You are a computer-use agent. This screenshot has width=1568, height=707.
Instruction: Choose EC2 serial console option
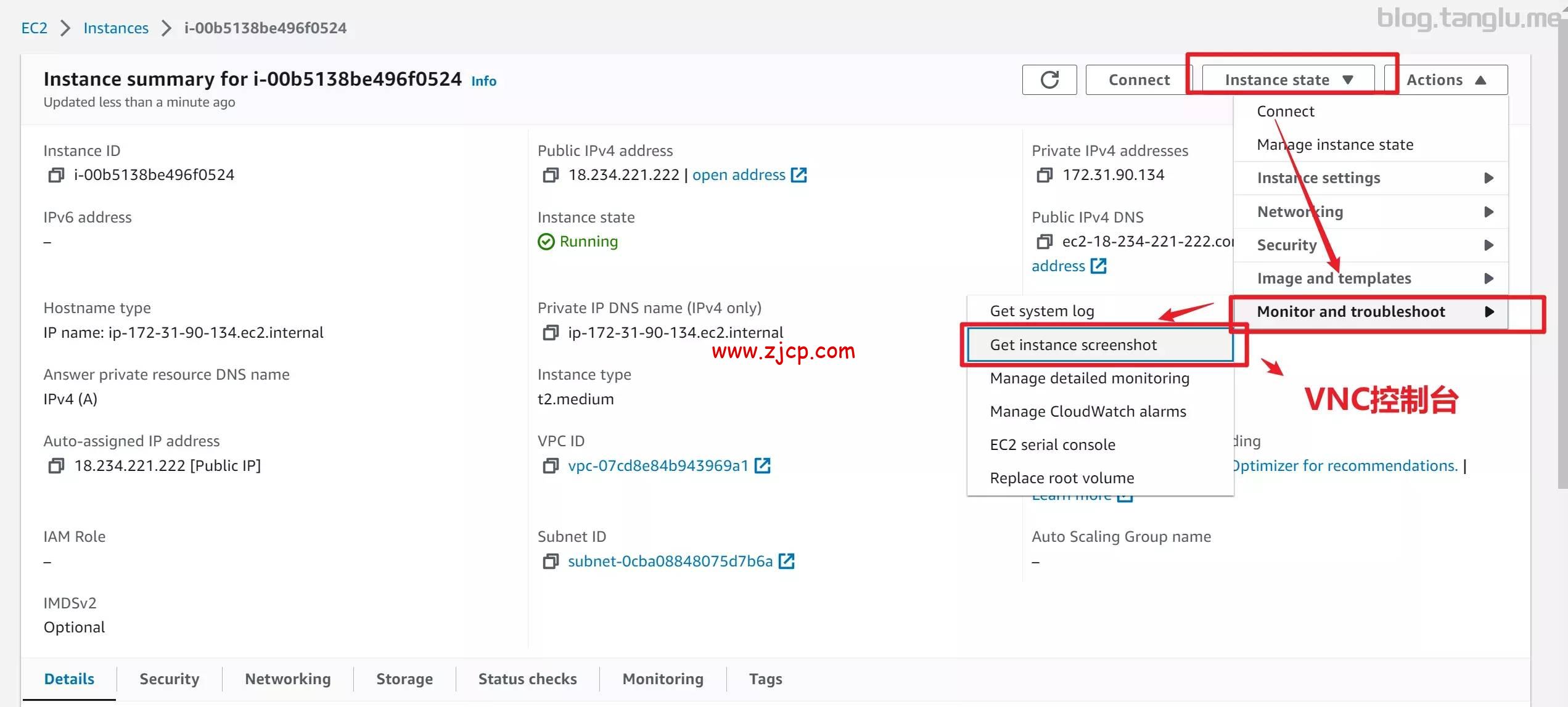(1052, 445)
